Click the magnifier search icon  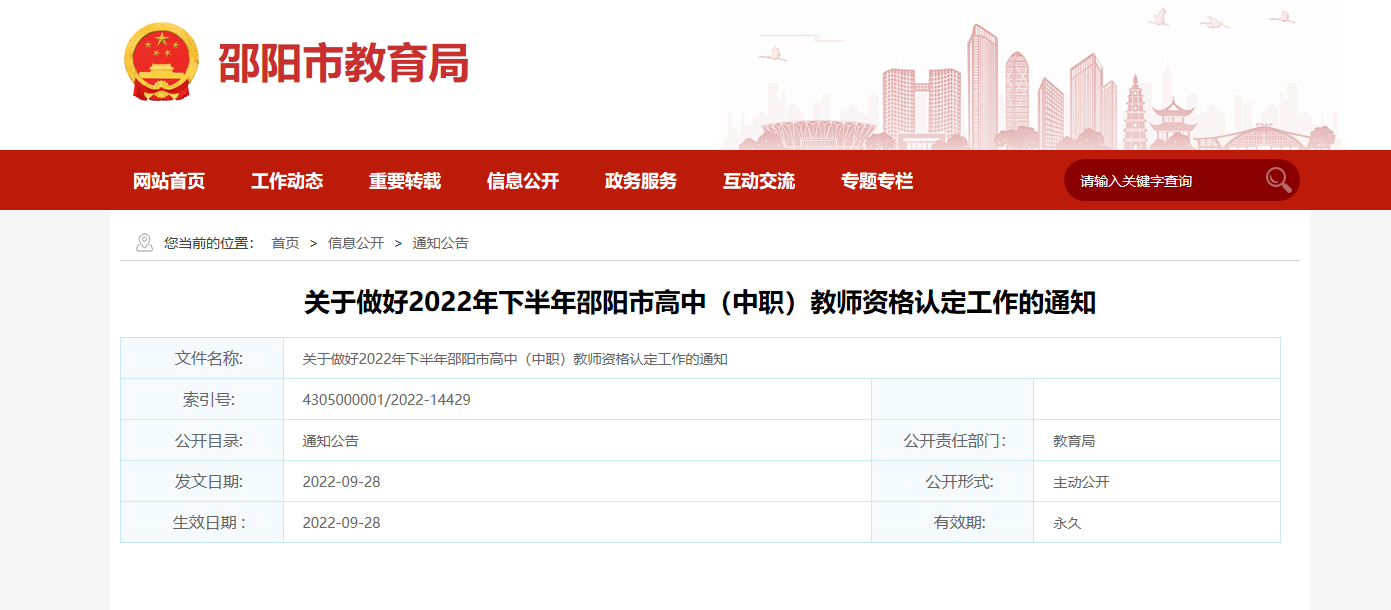1278,180
